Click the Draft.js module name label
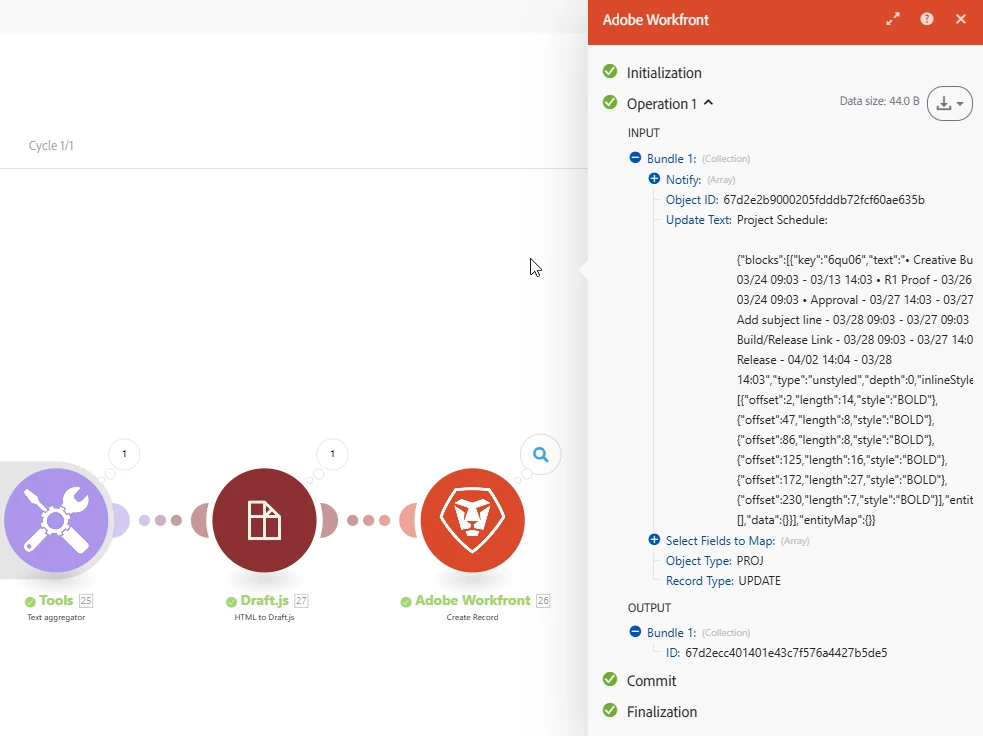 (265, 601)
